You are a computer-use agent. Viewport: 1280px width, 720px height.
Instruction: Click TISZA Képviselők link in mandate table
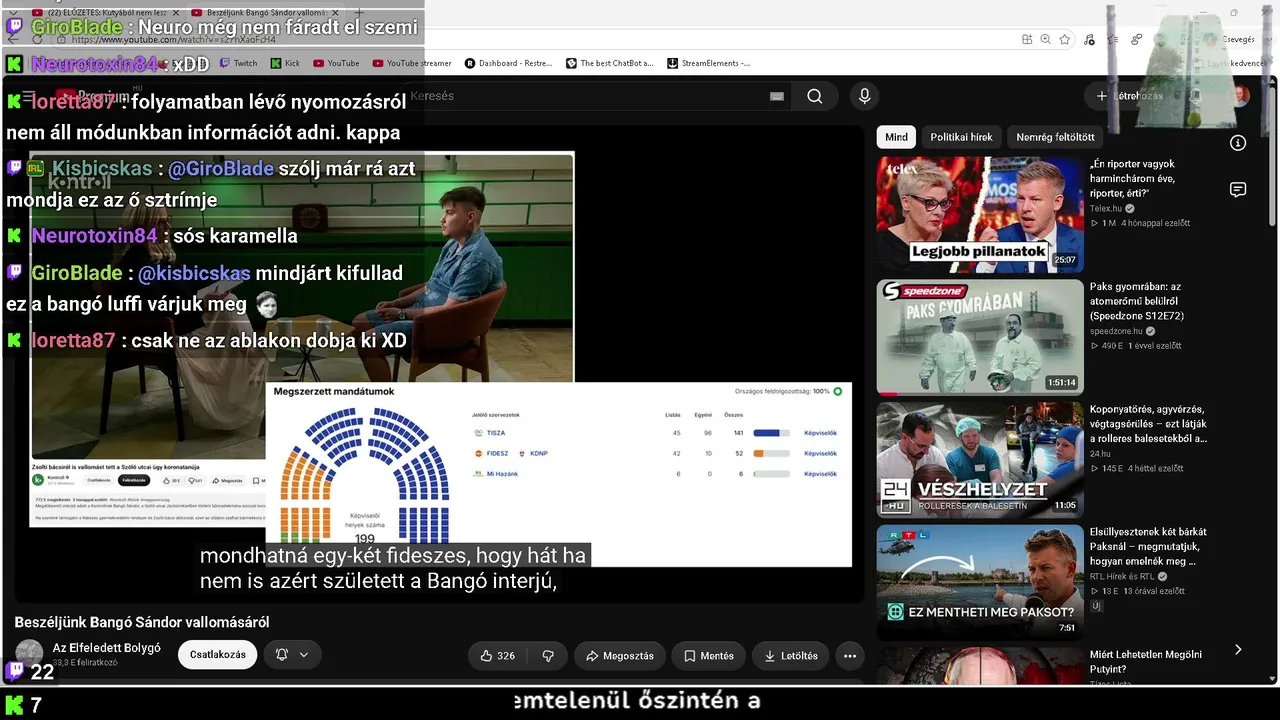click(820, 433)
